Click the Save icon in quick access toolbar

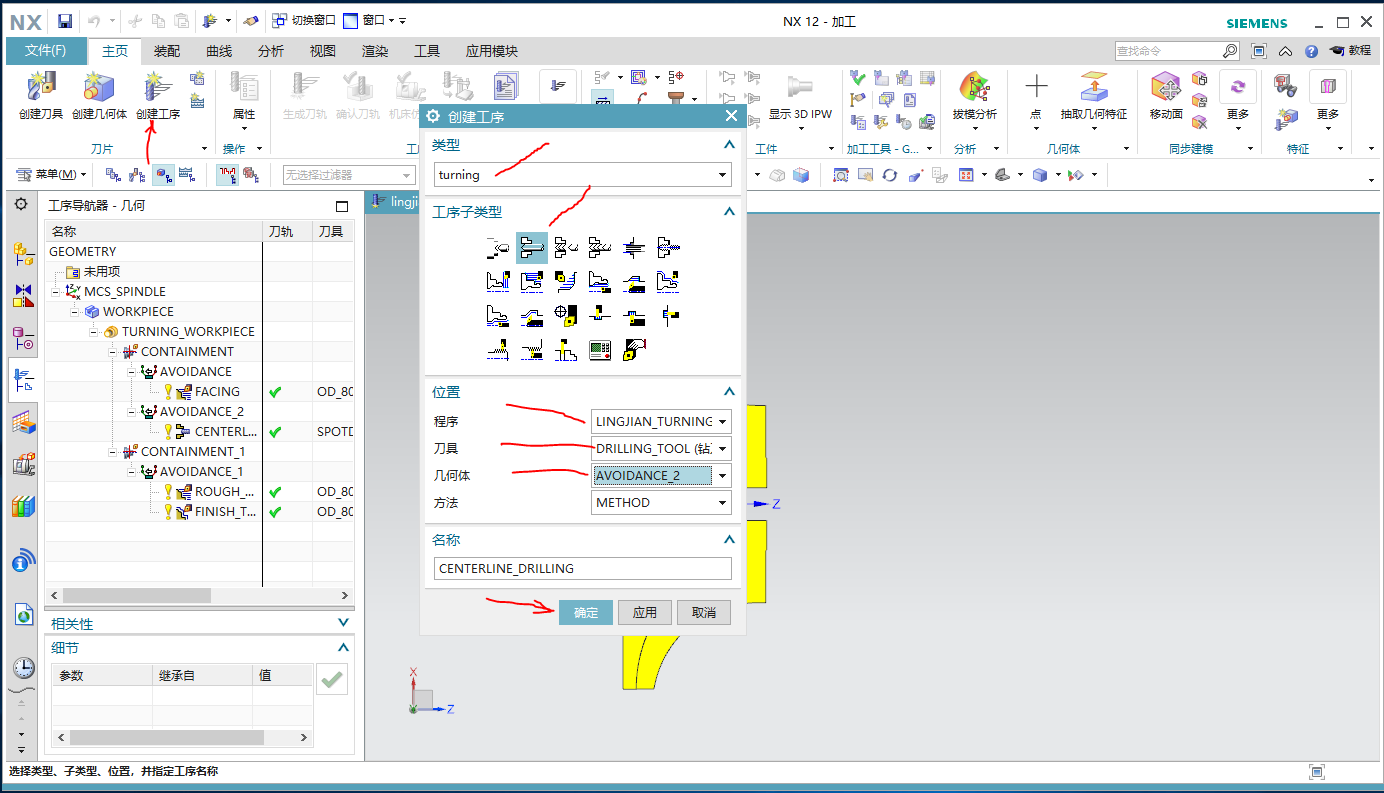tap(65, 21)
